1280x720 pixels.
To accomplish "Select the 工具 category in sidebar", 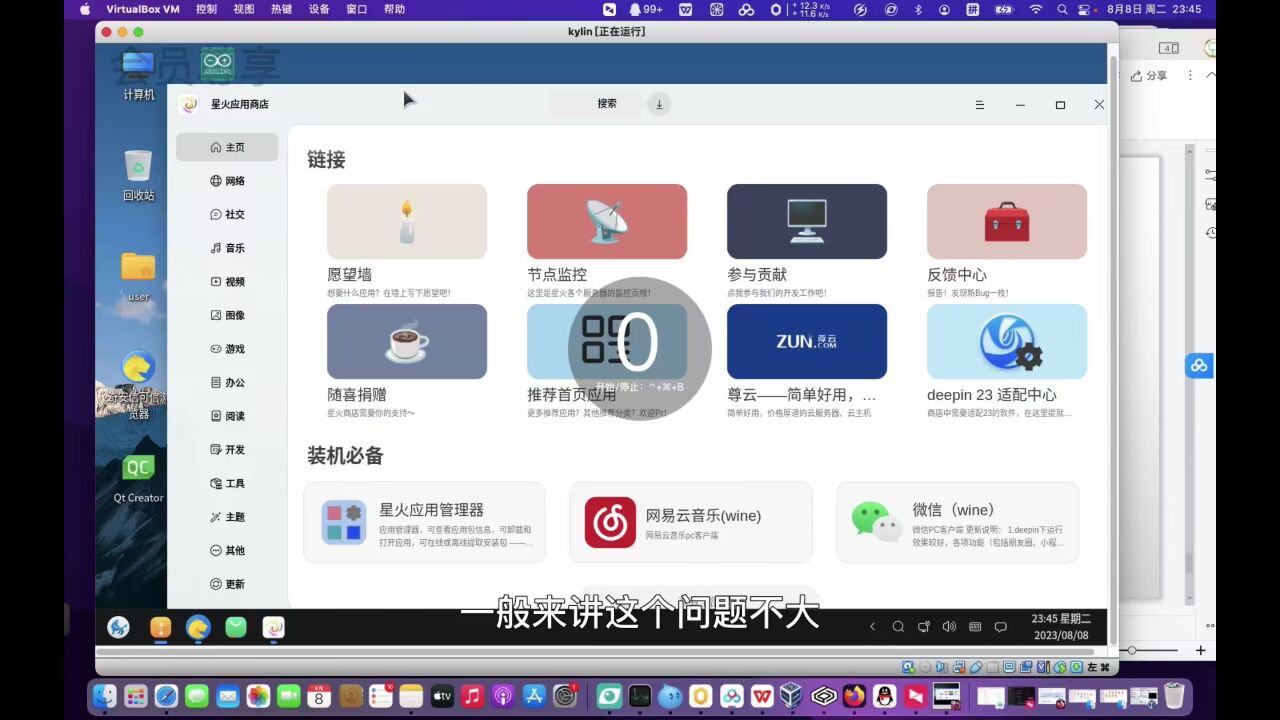I will pos(227,483).
